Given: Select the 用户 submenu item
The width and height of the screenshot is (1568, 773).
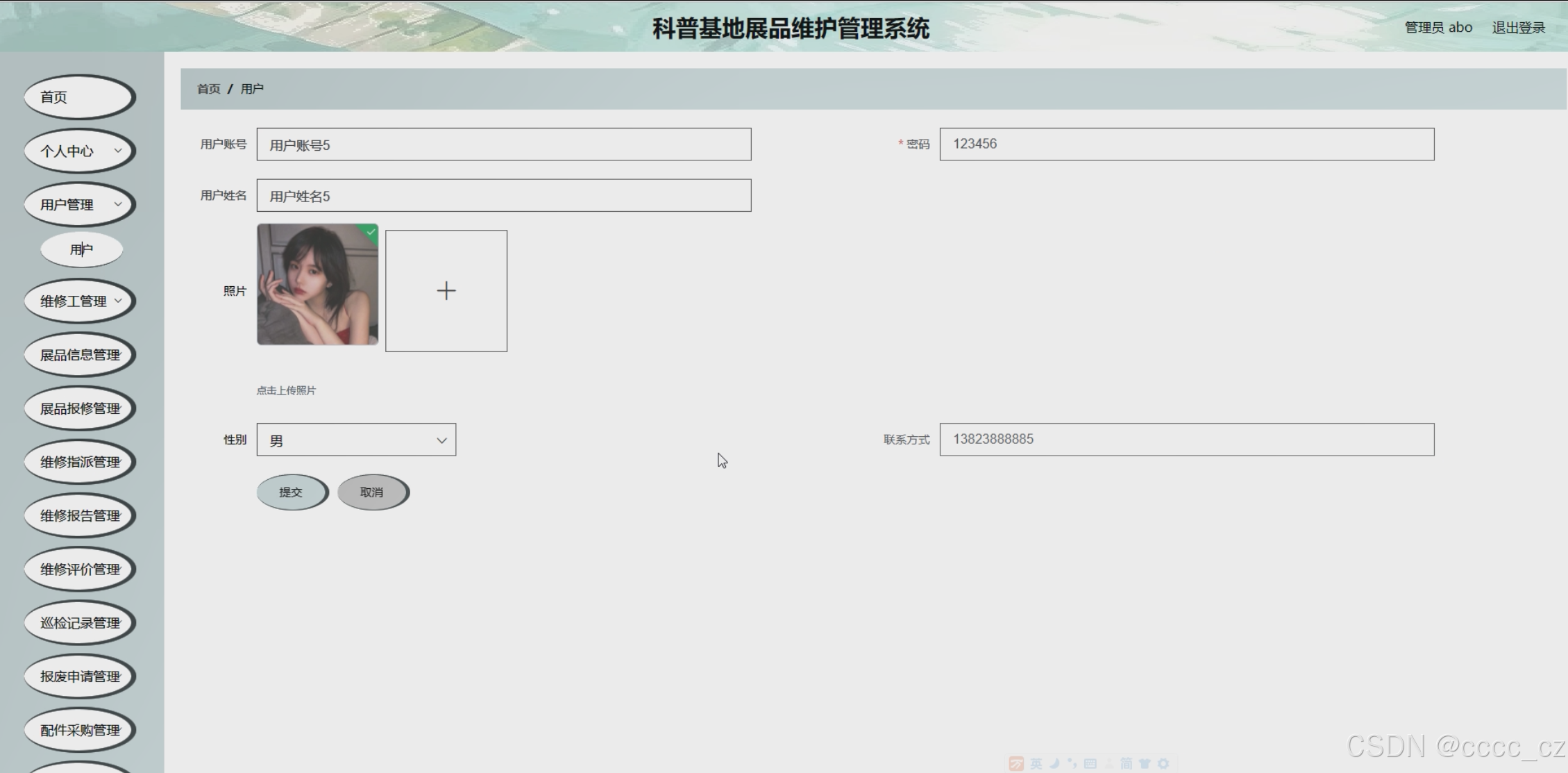Looking at the screenshot, I should [x=81, y=249].
